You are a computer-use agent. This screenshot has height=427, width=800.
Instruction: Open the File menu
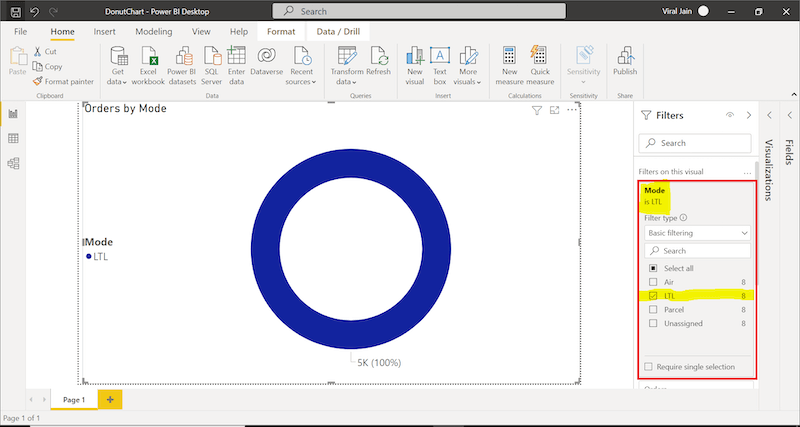(x=20, y=32)
